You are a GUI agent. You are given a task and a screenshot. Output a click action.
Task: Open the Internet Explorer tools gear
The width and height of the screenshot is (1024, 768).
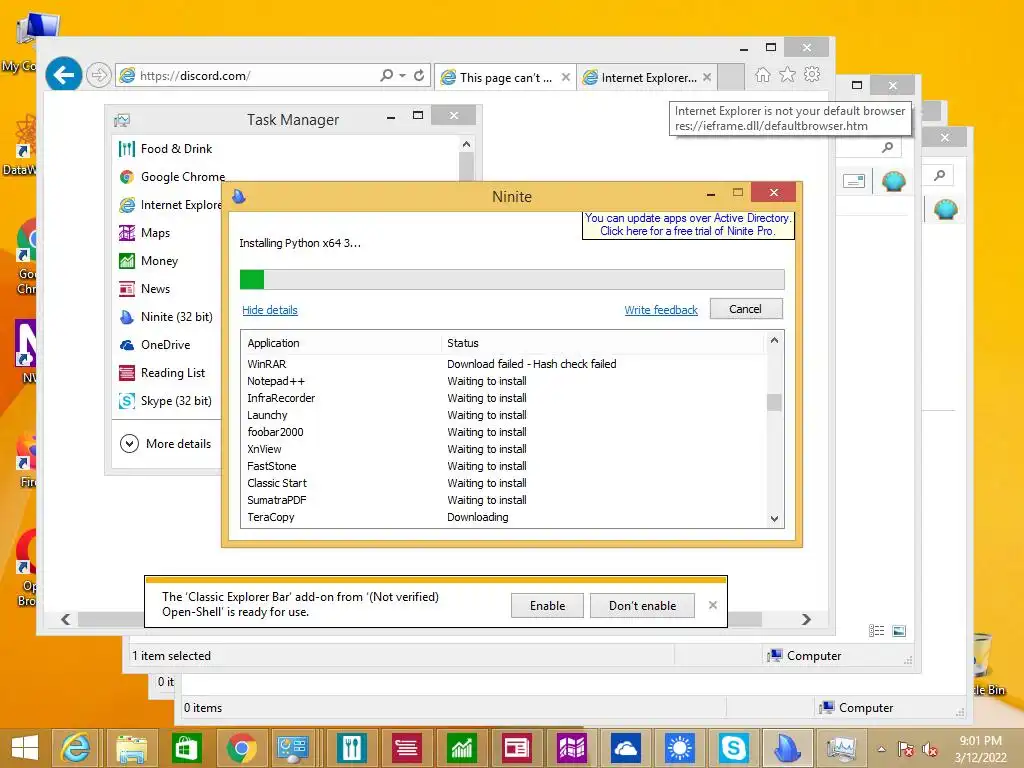[812, 74]
